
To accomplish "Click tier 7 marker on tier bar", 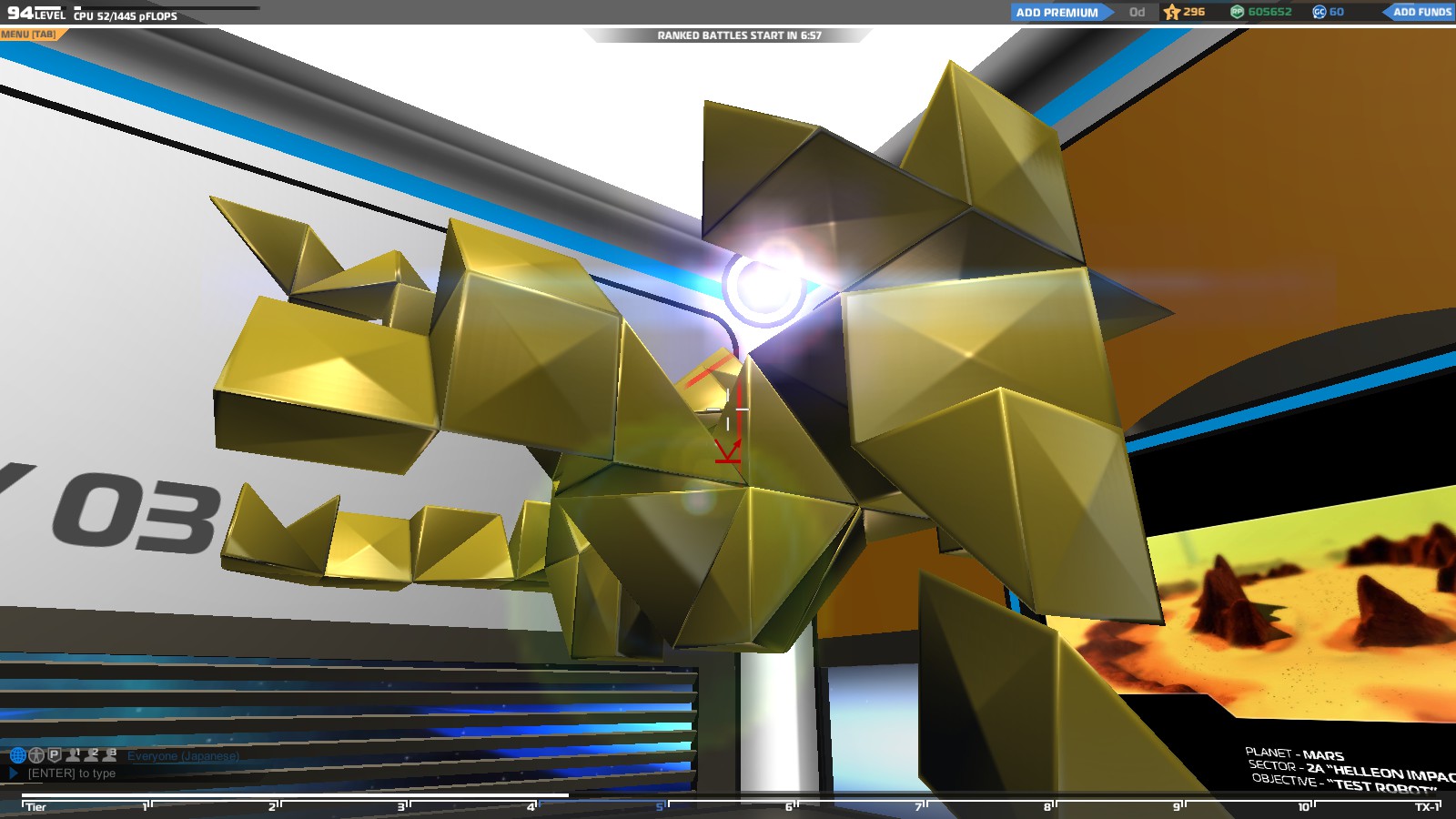I will point(920,806).
